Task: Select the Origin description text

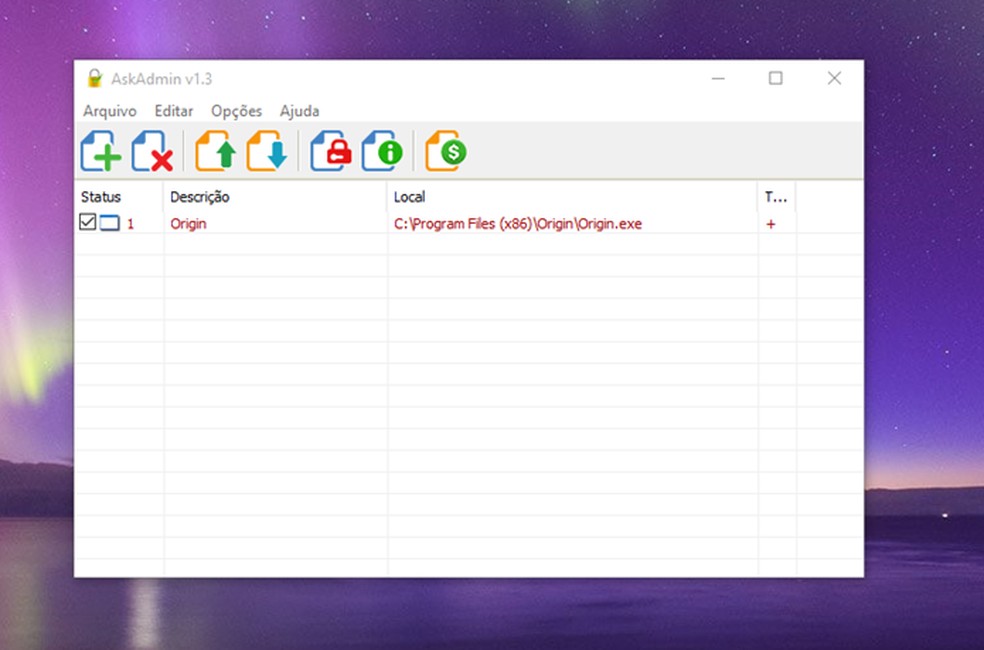Action: point(188,224)
